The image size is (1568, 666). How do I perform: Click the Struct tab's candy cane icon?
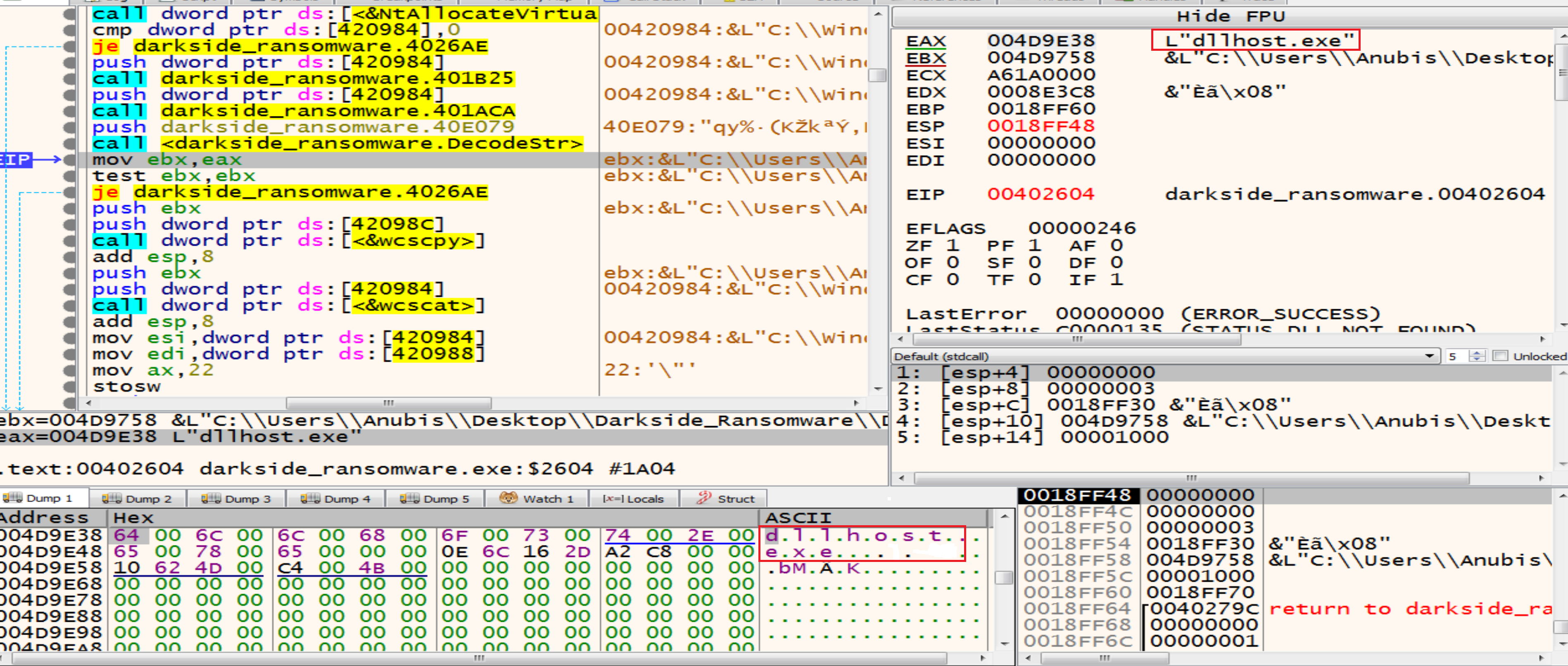(703, 498)
